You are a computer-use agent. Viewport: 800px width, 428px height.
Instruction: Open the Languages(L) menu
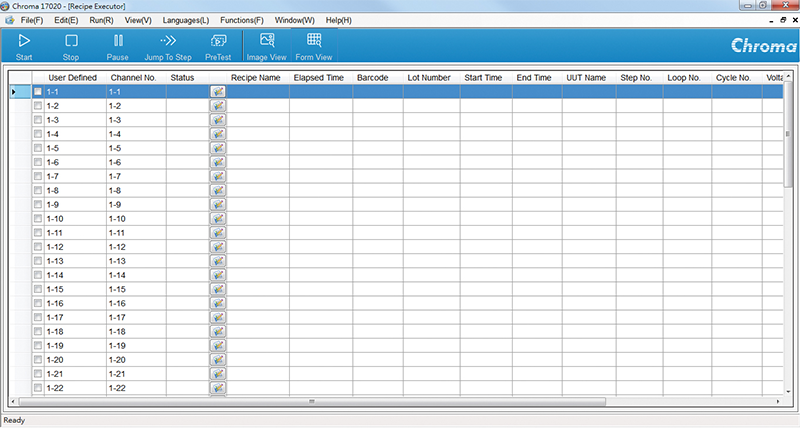pos(186,20)
